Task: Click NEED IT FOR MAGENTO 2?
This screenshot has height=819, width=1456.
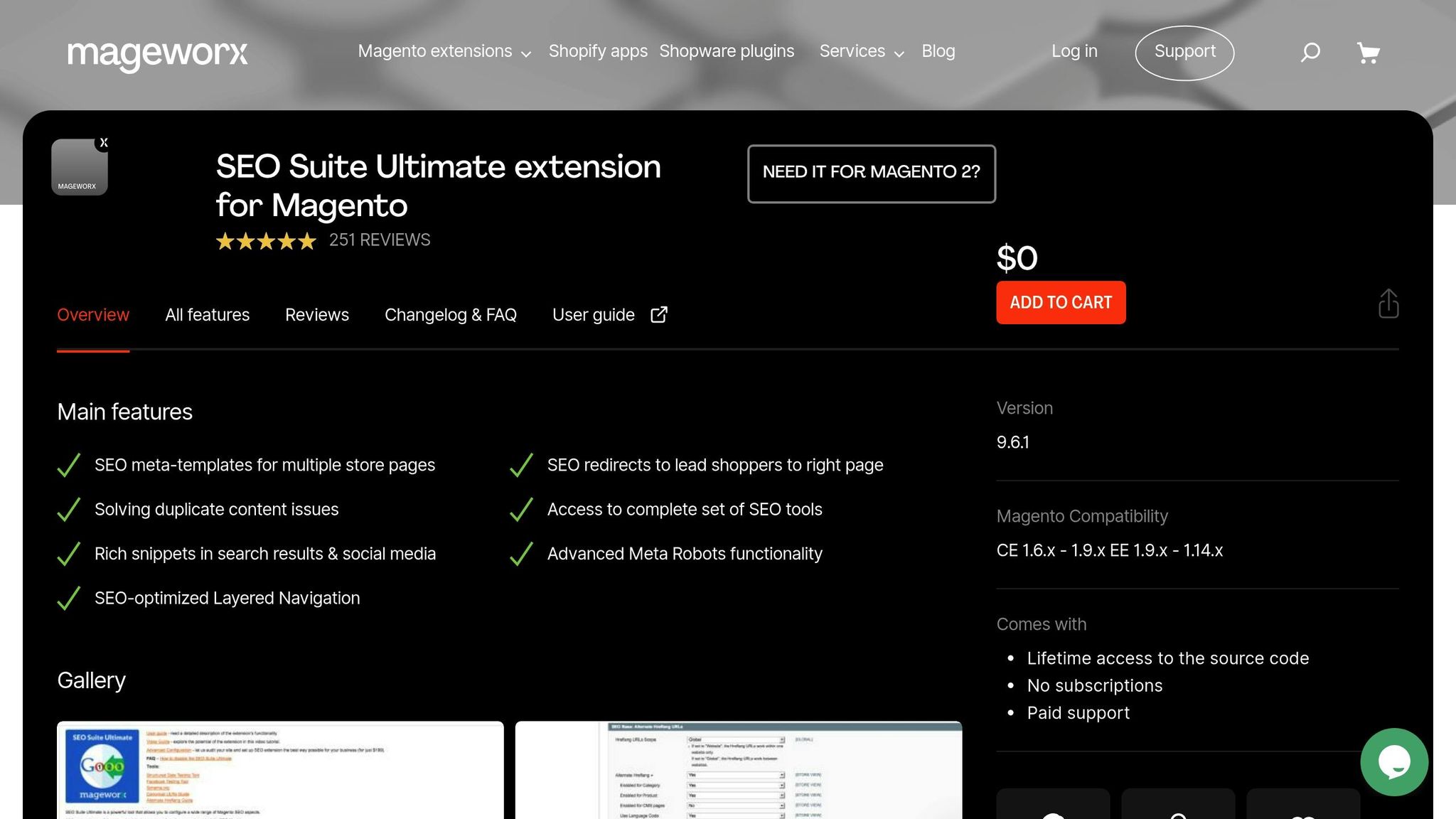Action: click(x=872, y=173)
